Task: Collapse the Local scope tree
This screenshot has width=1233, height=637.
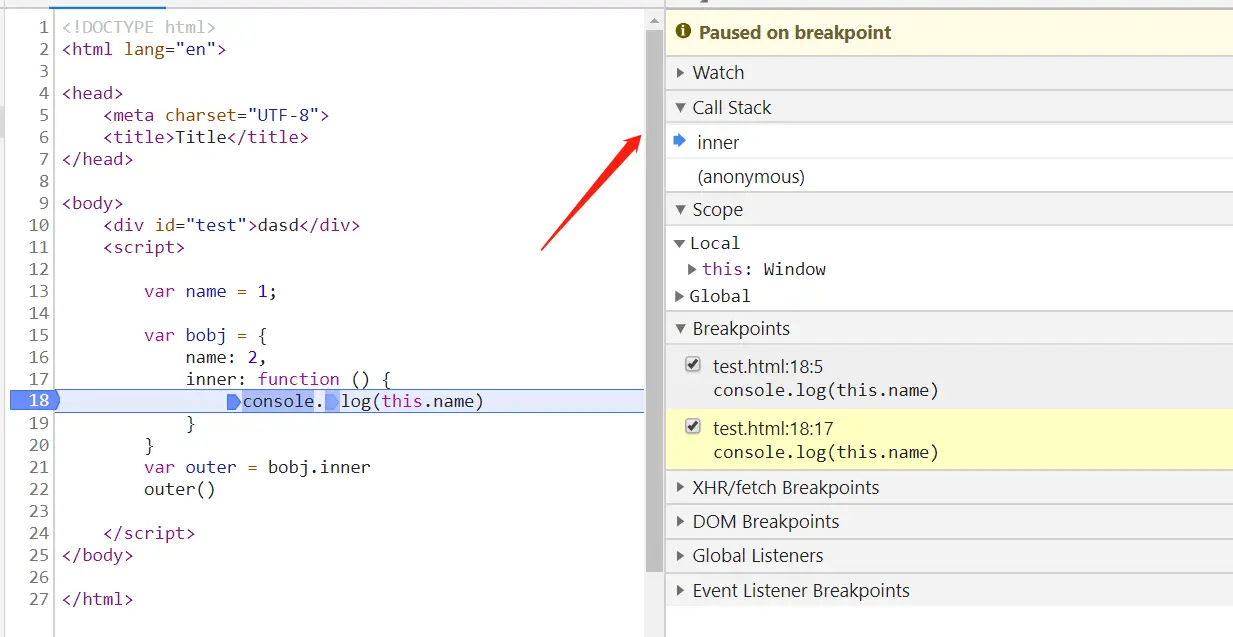Action: pos(680,243)
